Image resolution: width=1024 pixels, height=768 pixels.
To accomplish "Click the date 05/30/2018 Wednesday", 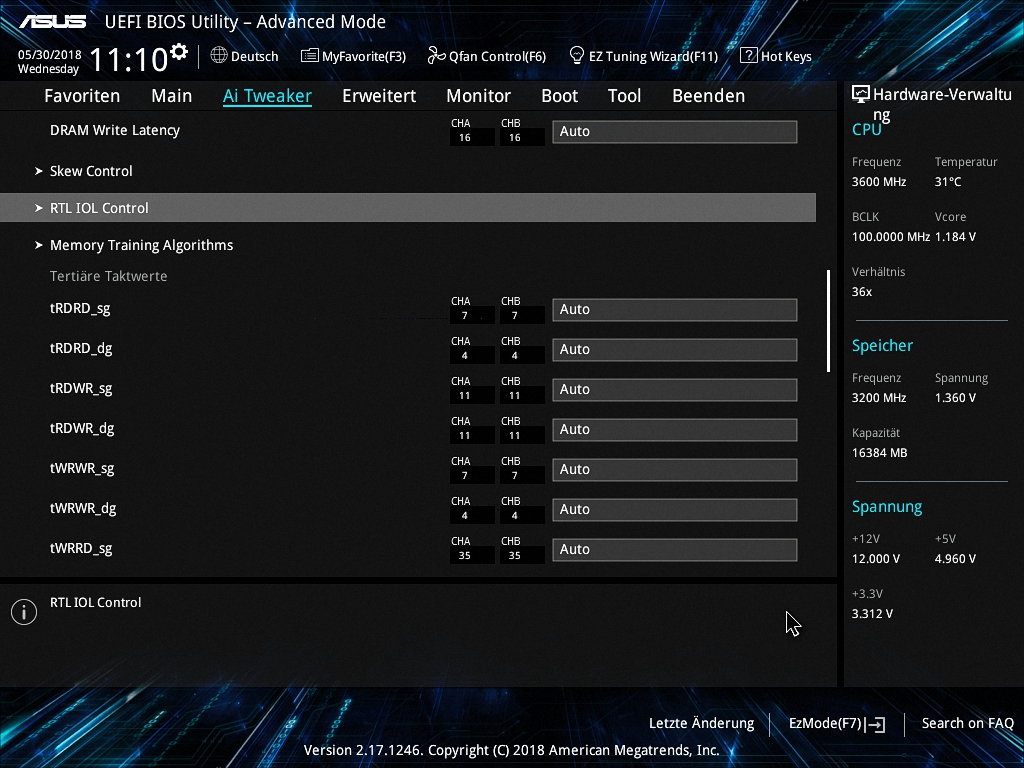I will (x=49, y=61).
